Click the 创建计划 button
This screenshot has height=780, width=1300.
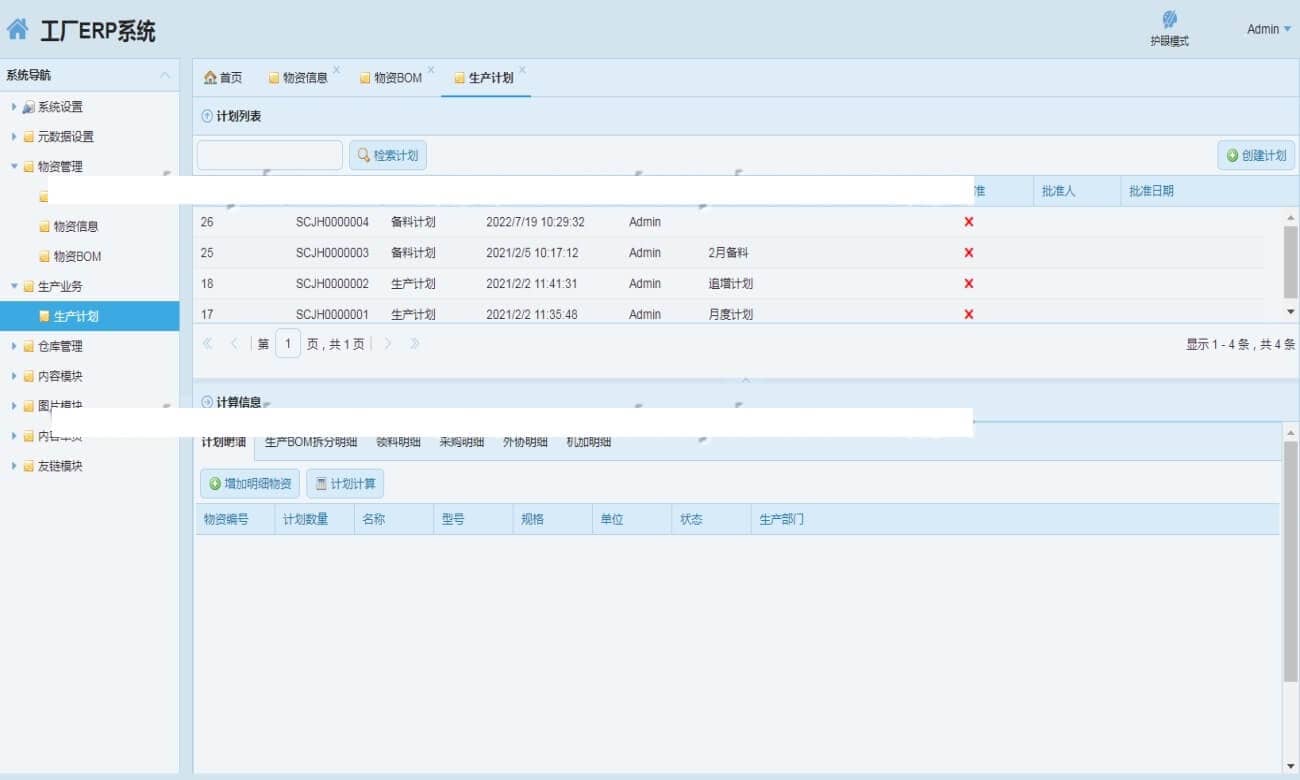[1256, 155]
